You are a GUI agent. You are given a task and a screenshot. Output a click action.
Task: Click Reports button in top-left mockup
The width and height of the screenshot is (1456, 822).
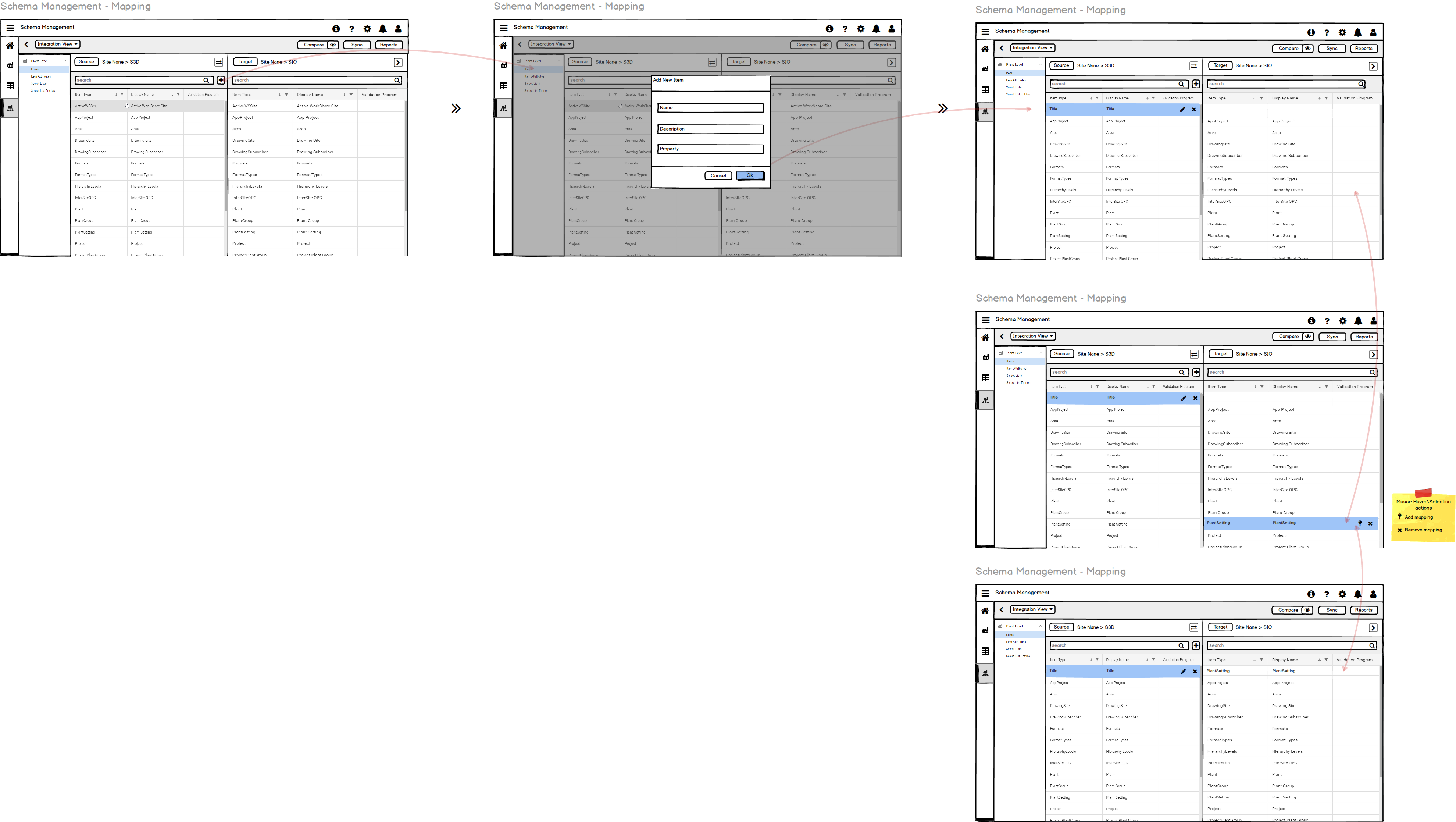click(x=389, y=45)
